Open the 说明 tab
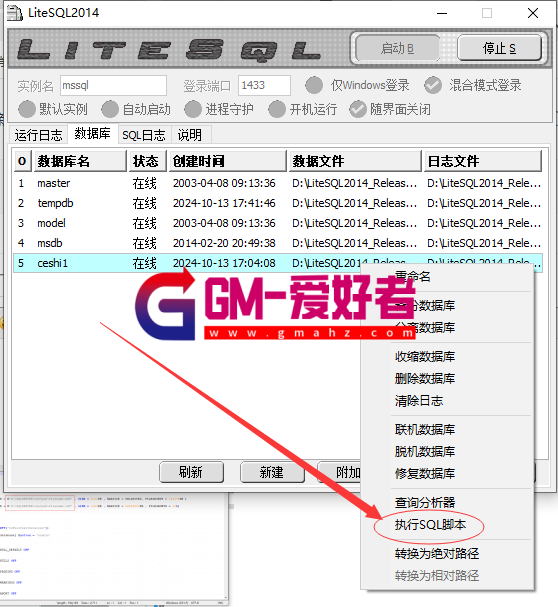The width and height of the screenshot is (558, 607). (190, 135)
